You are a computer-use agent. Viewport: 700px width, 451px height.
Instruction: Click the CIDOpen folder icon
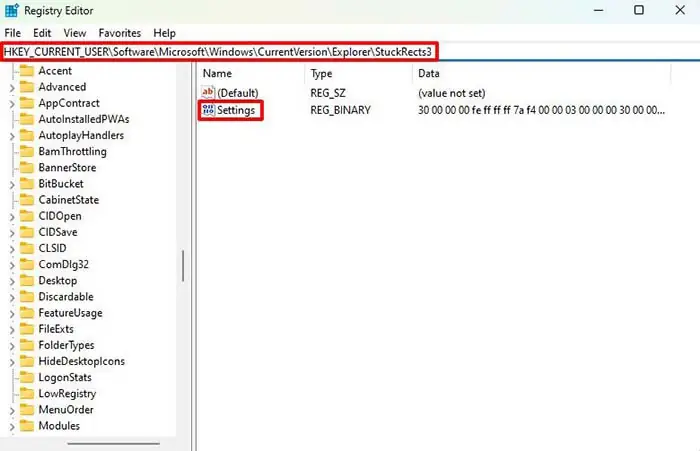[x=27, y=216]
